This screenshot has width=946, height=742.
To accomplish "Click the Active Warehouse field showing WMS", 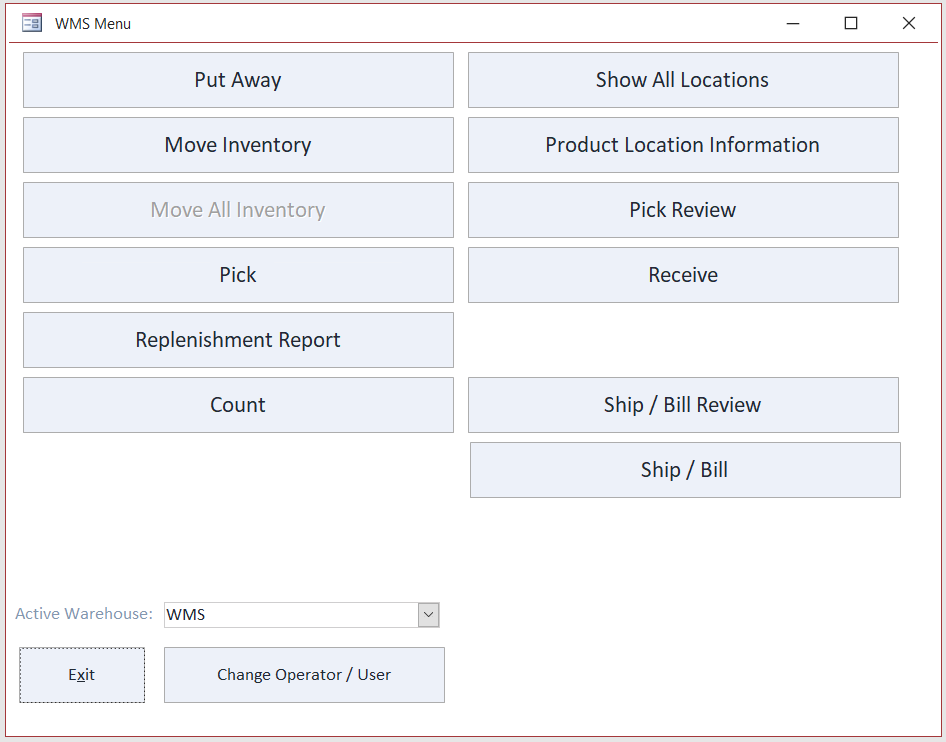I will click(290, 615).
